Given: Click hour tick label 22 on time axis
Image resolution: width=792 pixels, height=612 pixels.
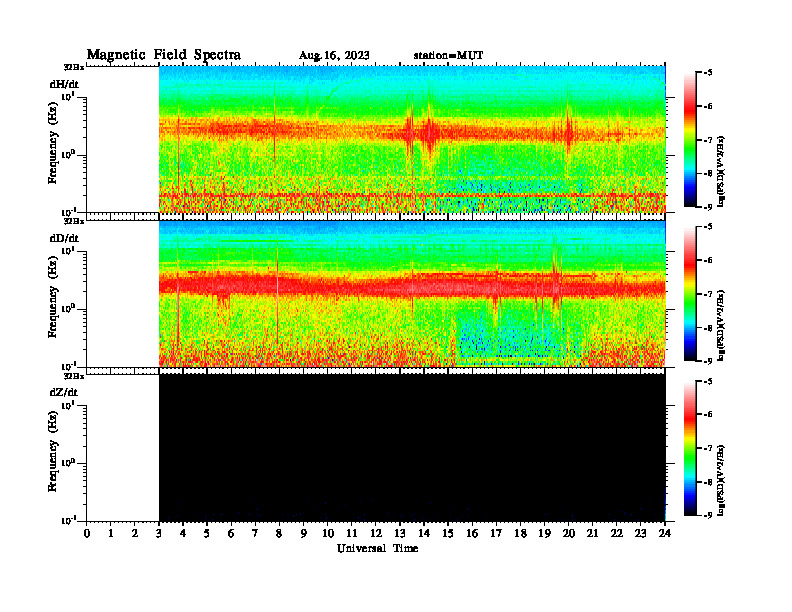Looking at the screenshot, I should point(617,534).
